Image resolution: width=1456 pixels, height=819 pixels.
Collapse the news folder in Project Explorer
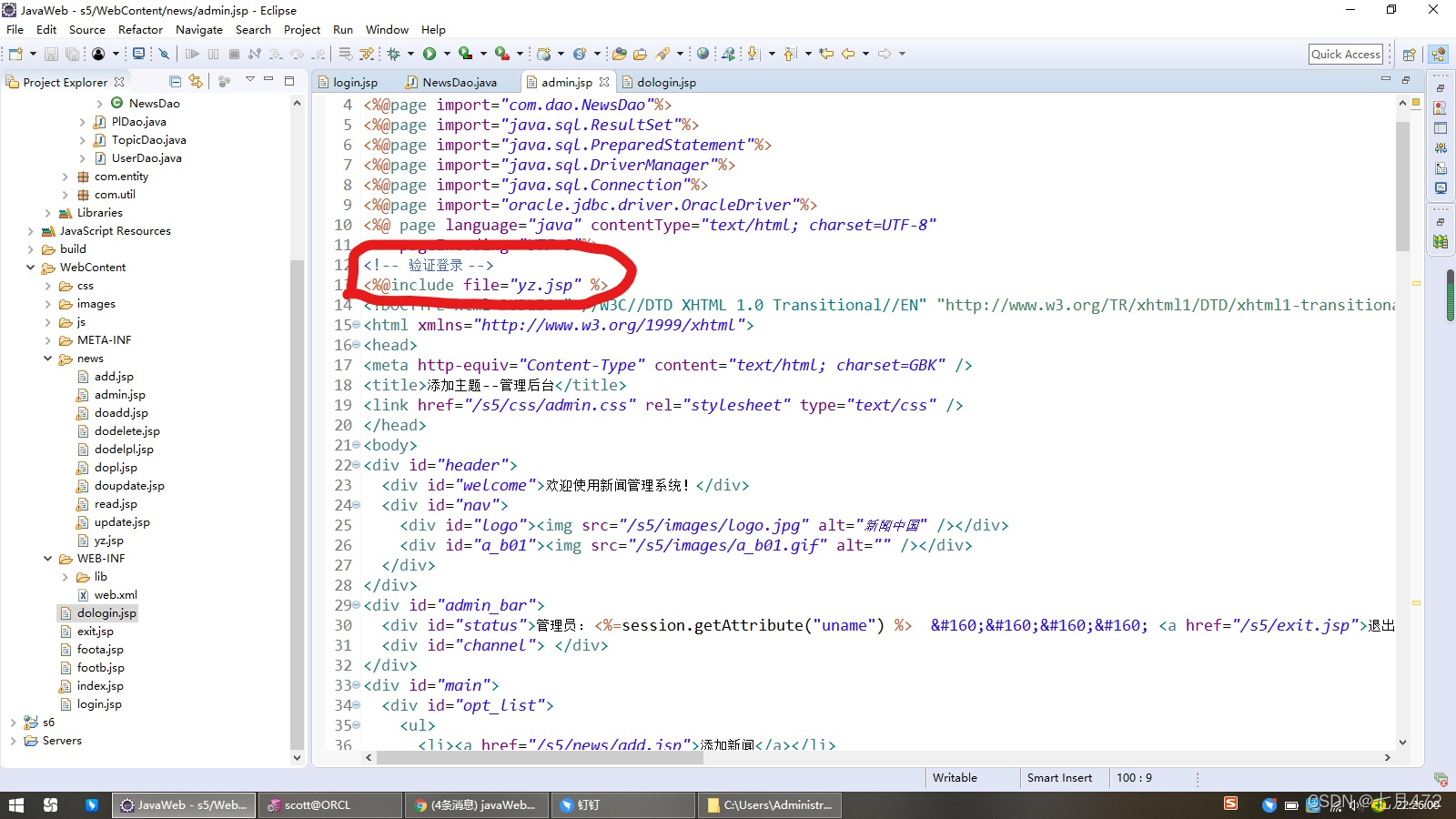47,359
